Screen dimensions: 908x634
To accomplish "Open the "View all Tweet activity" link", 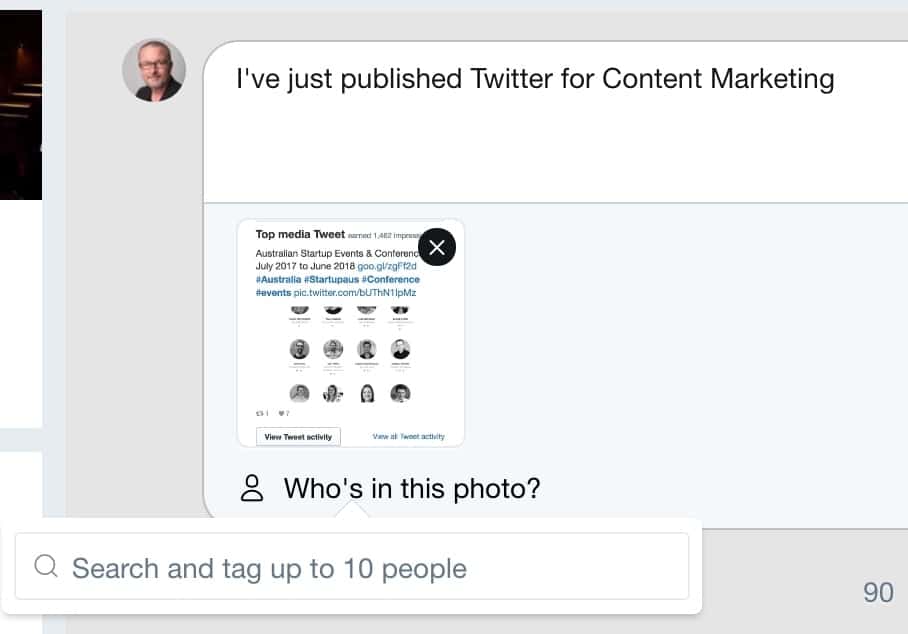I will [408, 437].
